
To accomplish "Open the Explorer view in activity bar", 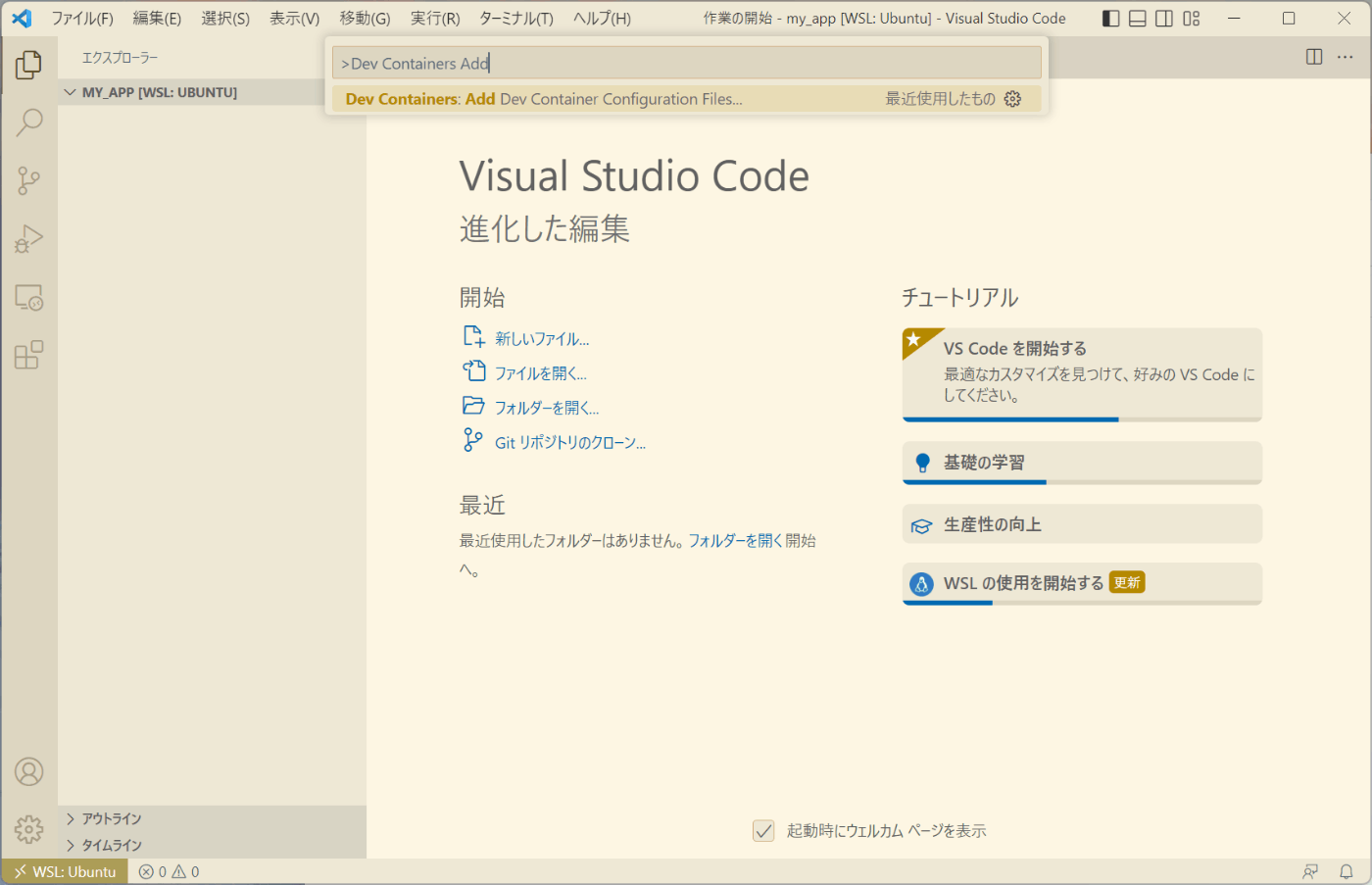I will click(28, 65).
